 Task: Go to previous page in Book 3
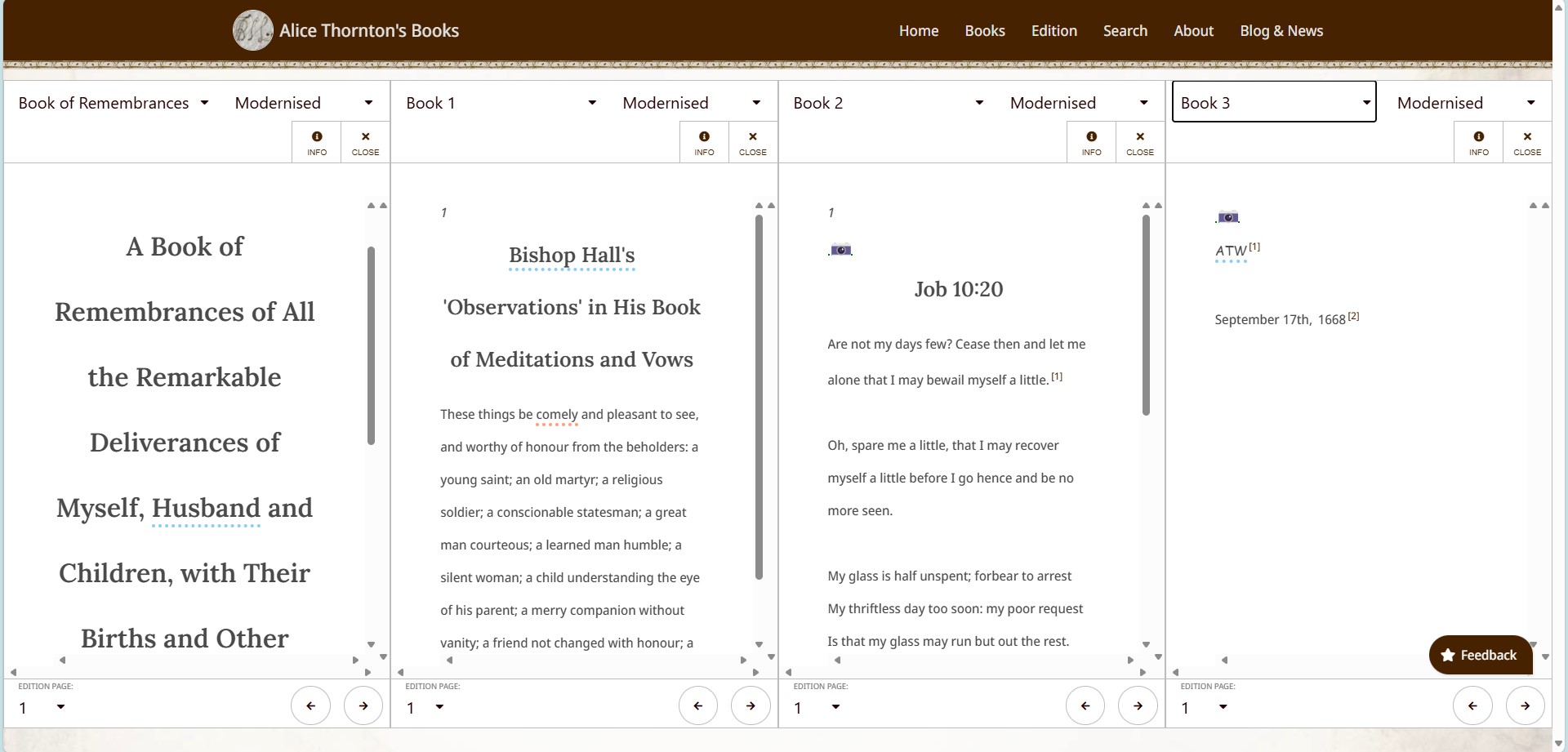[1472, 705]
